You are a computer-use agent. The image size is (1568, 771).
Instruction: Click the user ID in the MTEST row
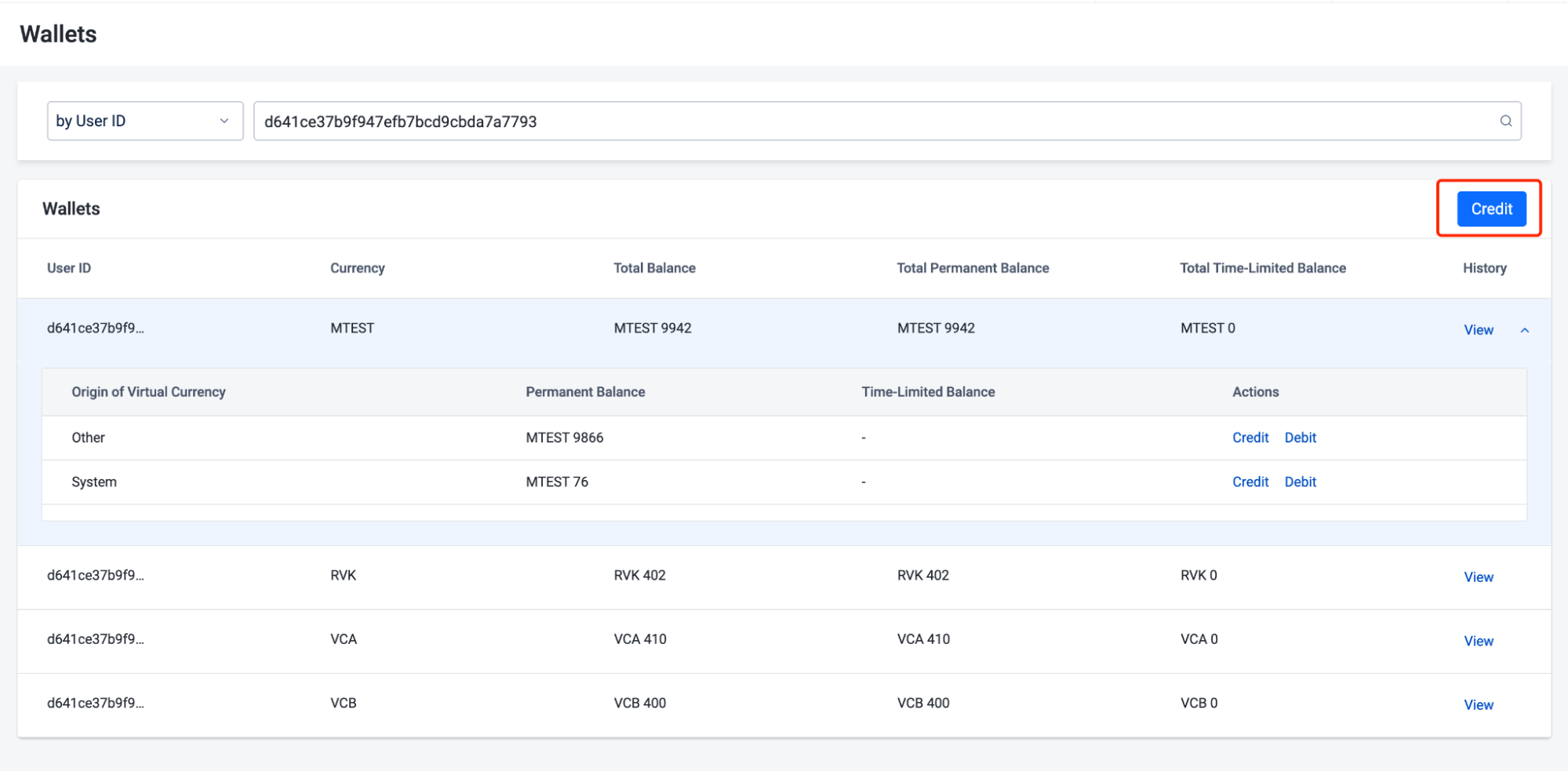tap(96, 328)
